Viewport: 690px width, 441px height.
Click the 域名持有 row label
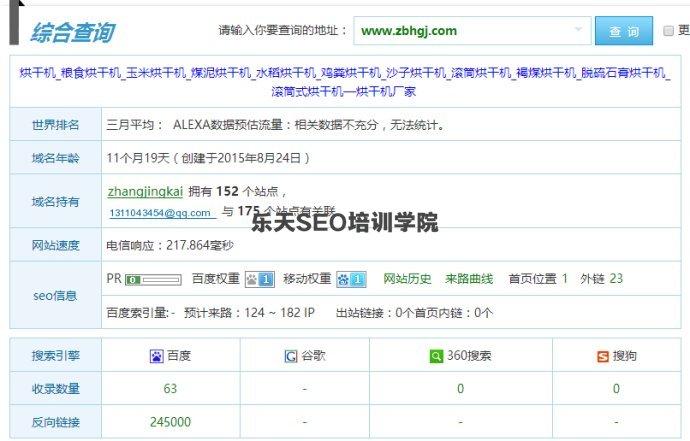click(55, 202)
